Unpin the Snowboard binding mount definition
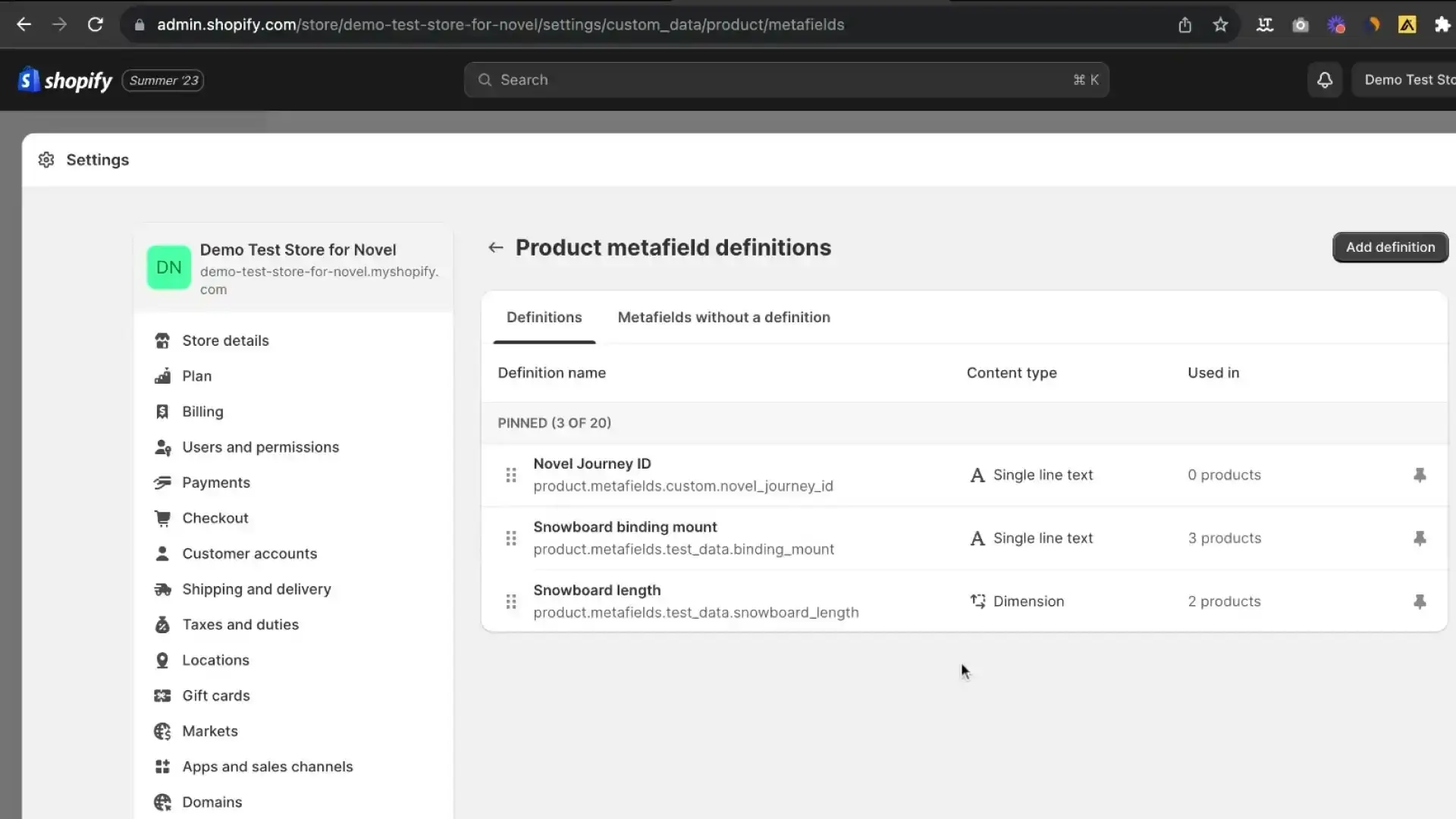Viewport: 1456px width, 819px height. 1420,538
